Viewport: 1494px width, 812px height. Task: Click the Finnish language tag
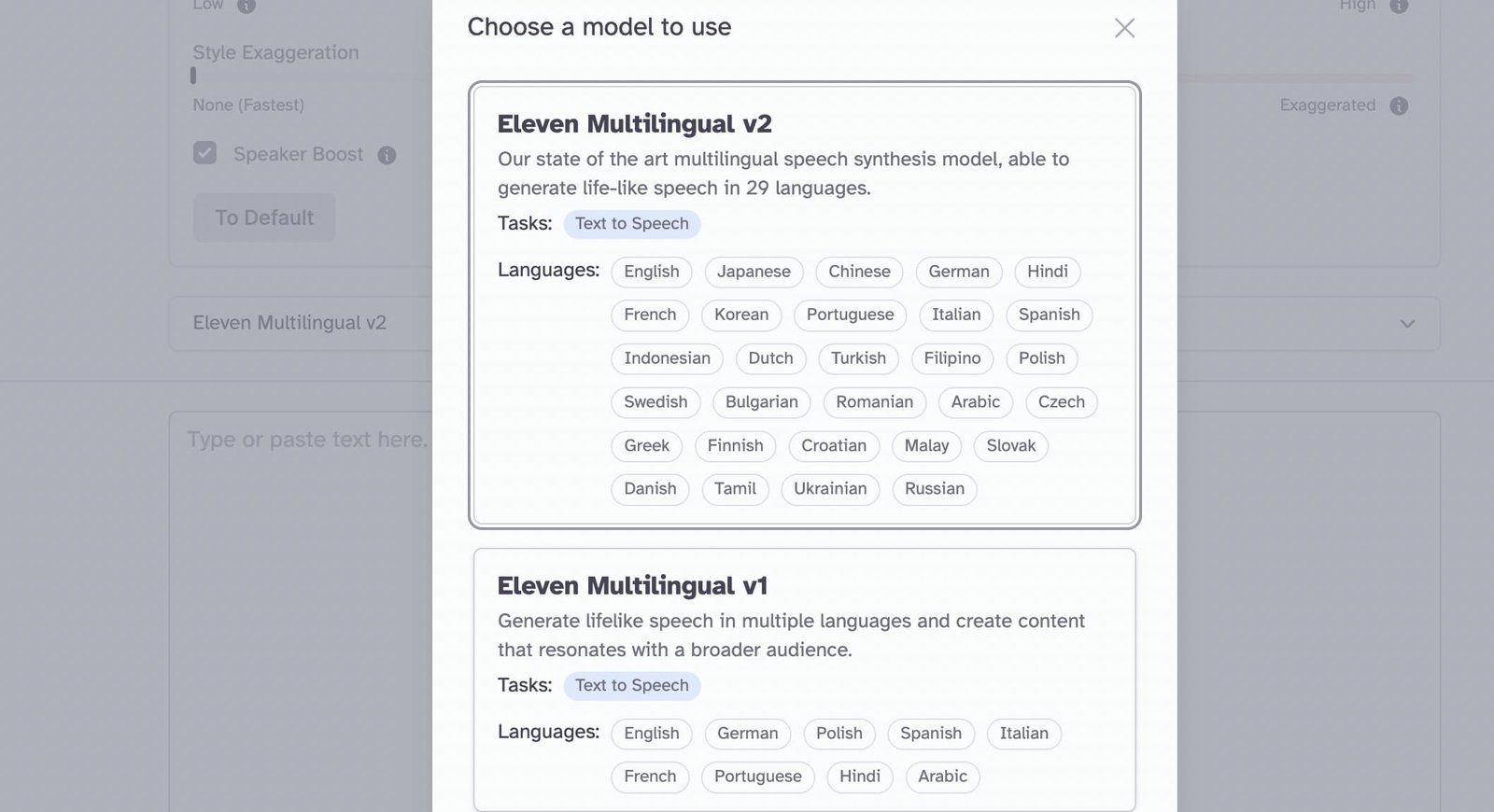point(735,446)
